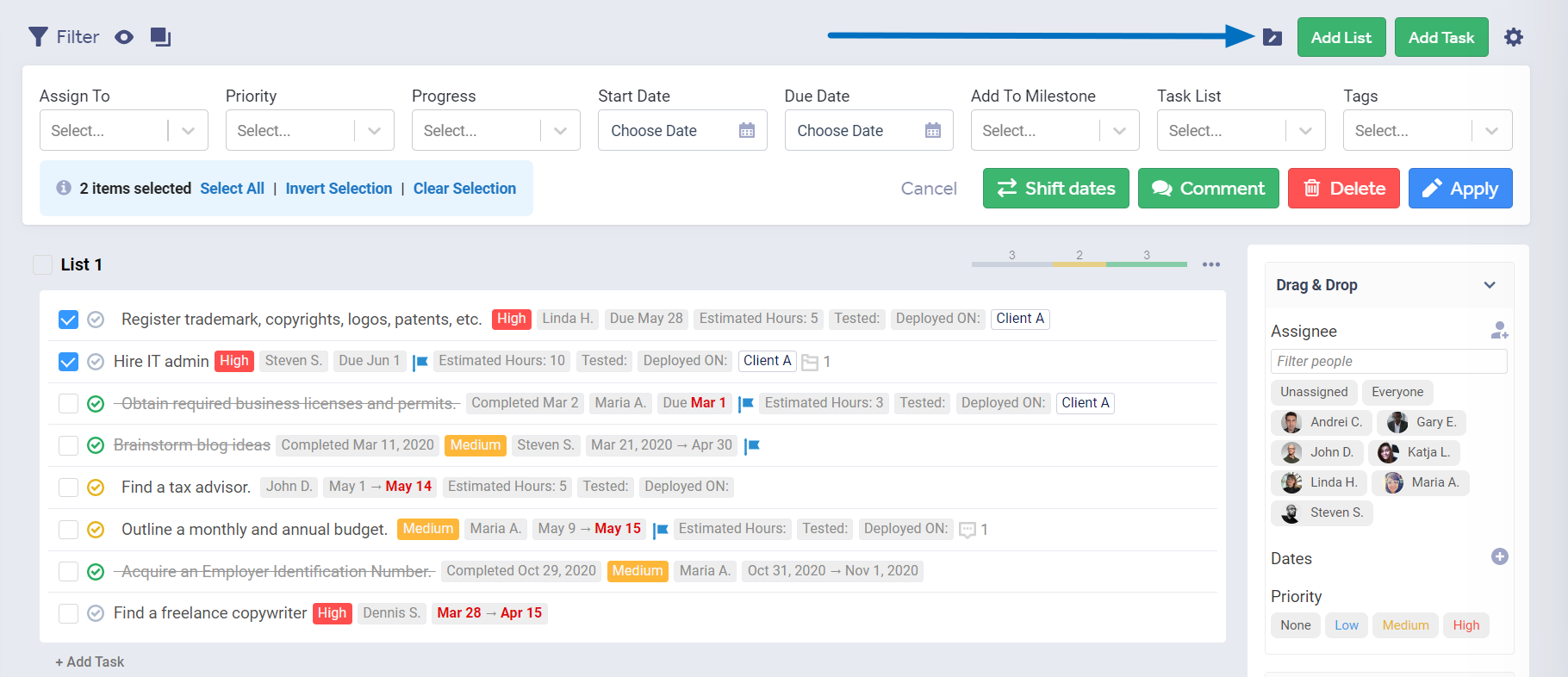Mark 'Find a tax advisor' task complete
The image size is (1568, 677).
click(x=96, y=488)
